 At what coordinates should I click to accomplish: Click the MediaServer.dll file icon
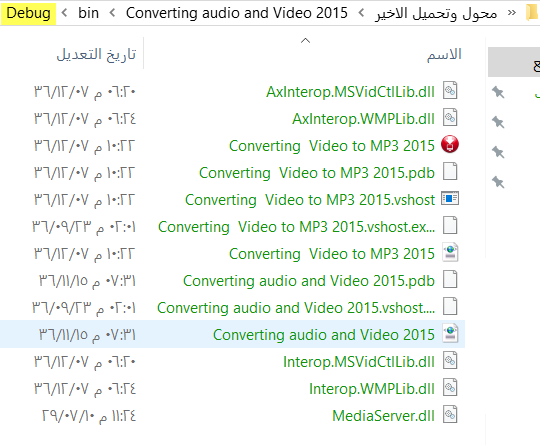click(450, 414)
